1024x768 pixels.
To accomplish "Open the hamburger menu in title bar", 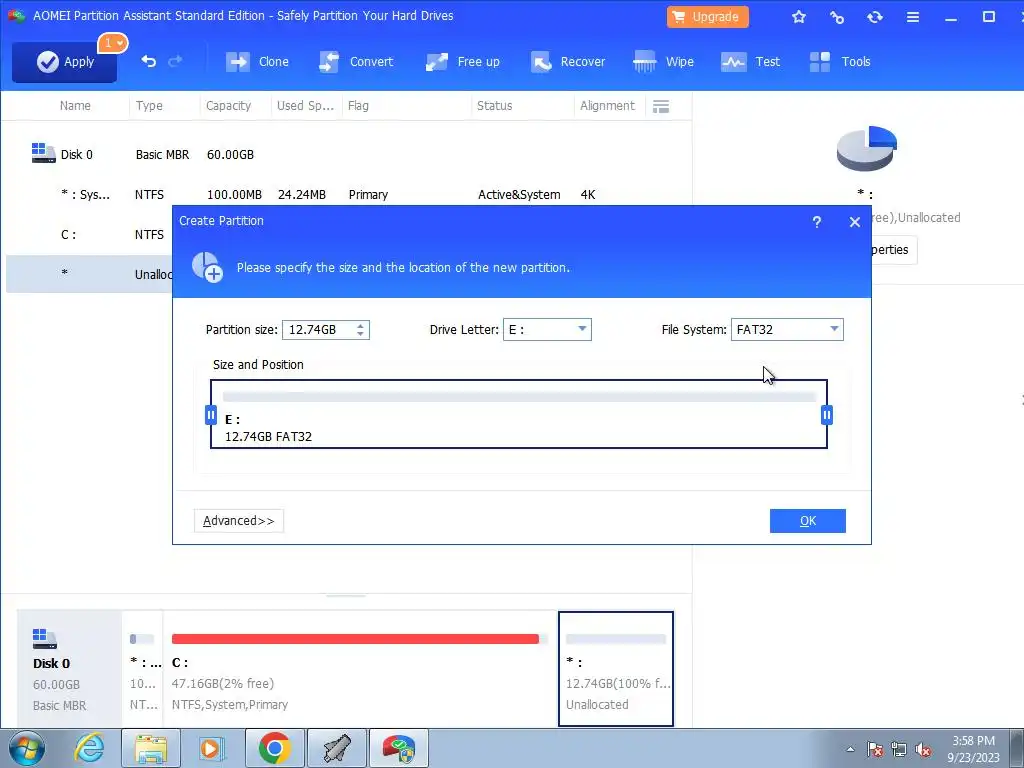I will point(913,17).
